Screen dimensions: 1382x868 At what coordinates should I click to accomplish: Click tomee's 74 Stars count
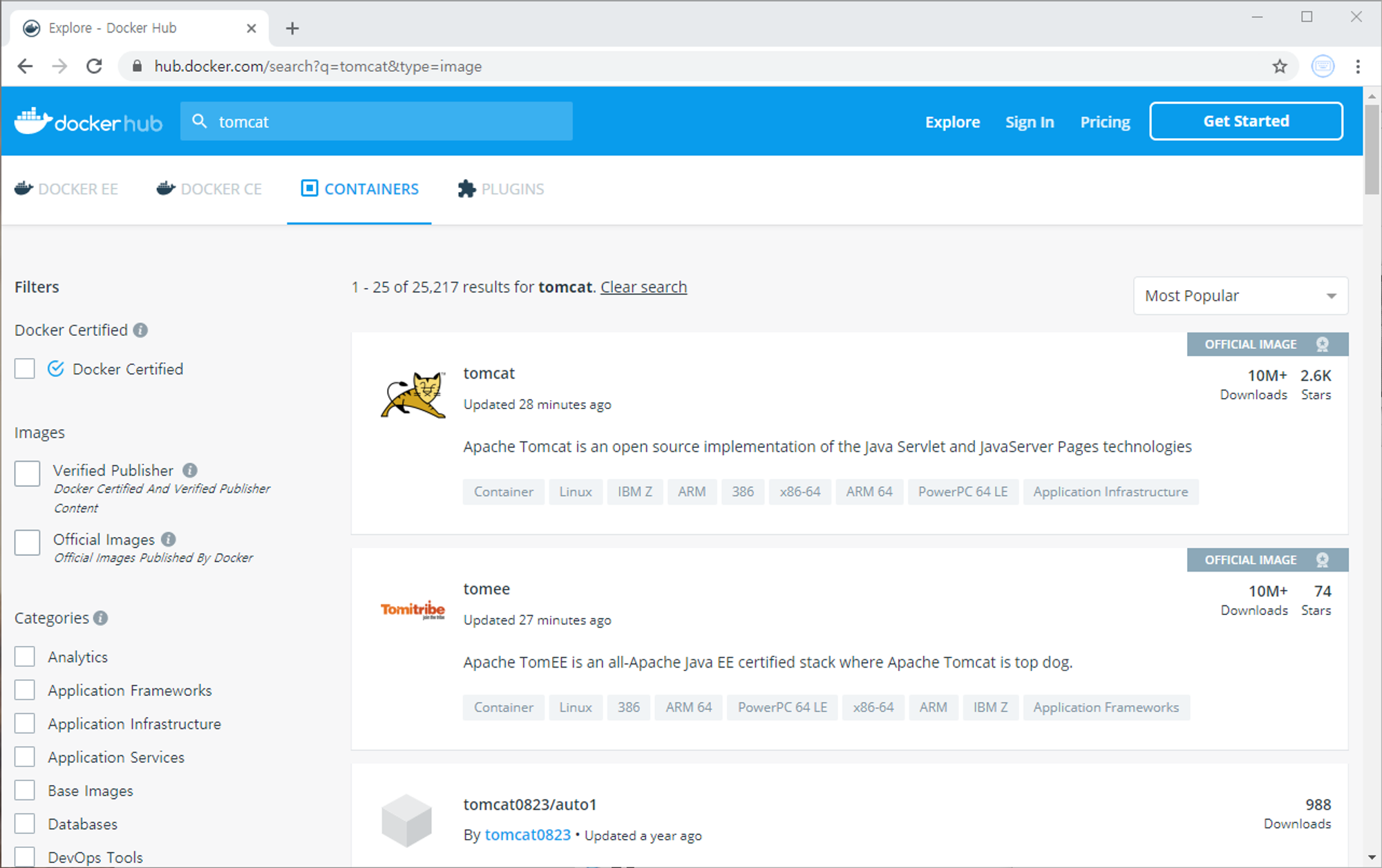[1316, 600]
